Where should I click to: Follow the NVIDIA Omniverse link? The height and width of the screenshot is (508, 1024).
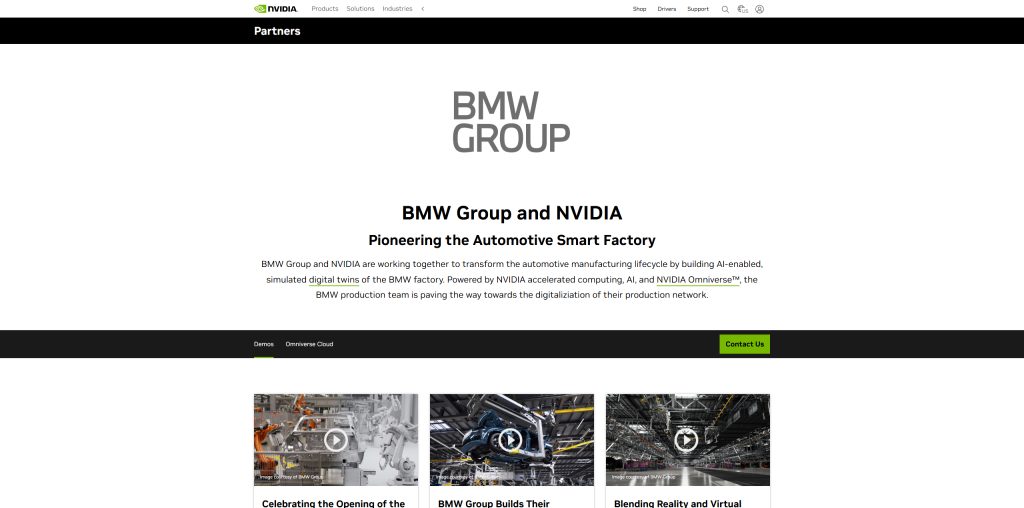[x=697, y=279]
